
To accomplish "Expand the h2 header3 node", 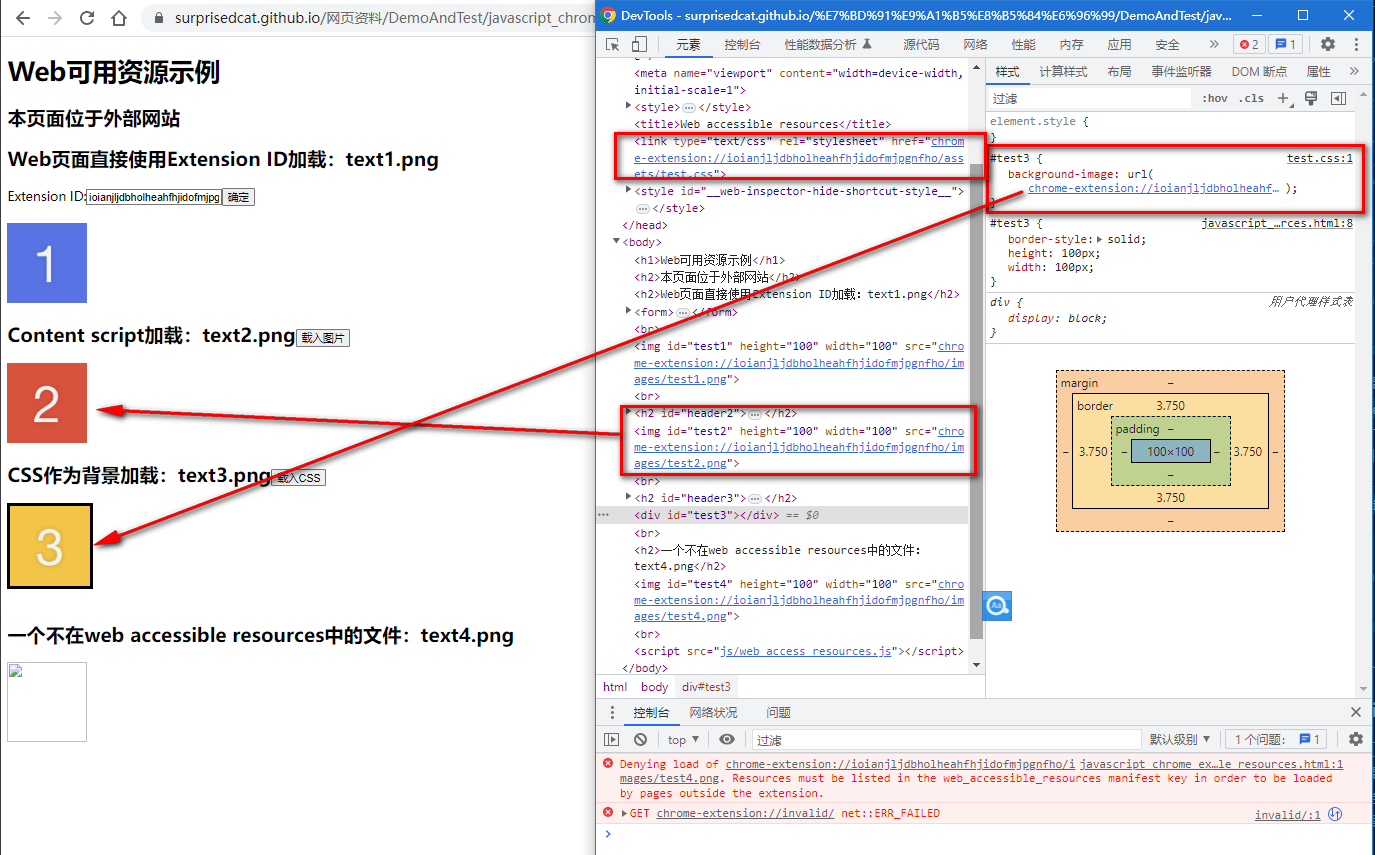I will pos(628,497).
